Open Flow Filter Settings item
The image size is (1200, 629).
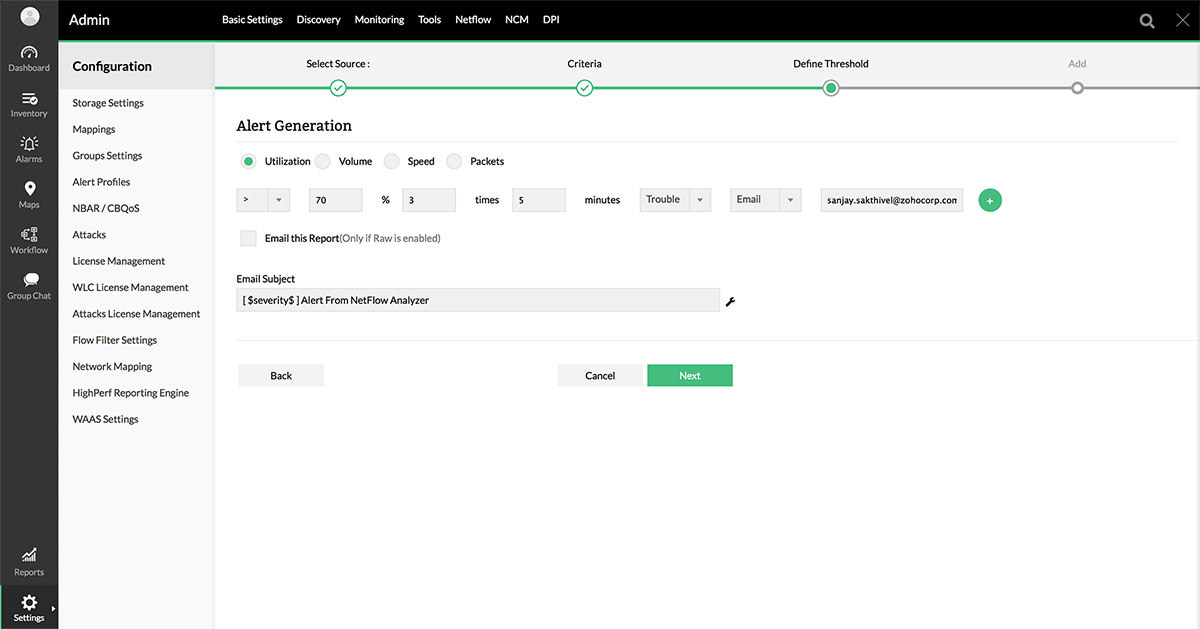pyautogui.click(x=115, y=340)
